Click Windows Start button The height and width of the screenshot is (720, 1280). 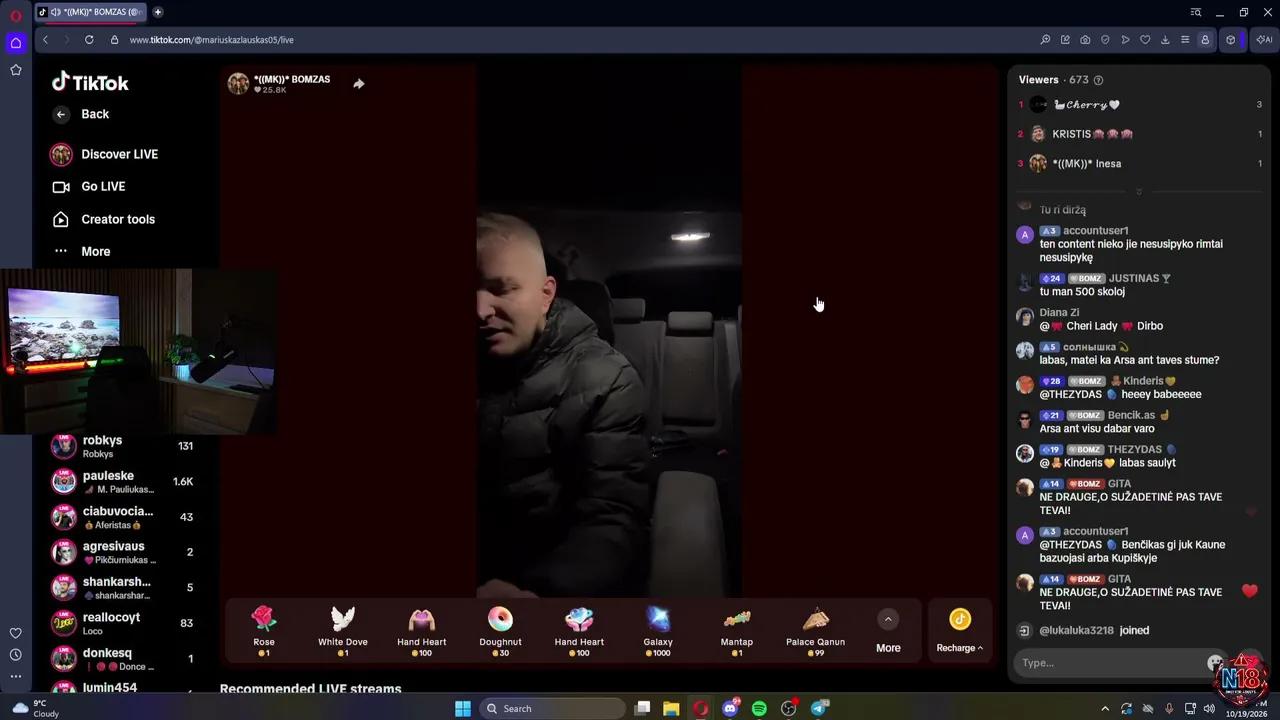[x=463, y=708]
